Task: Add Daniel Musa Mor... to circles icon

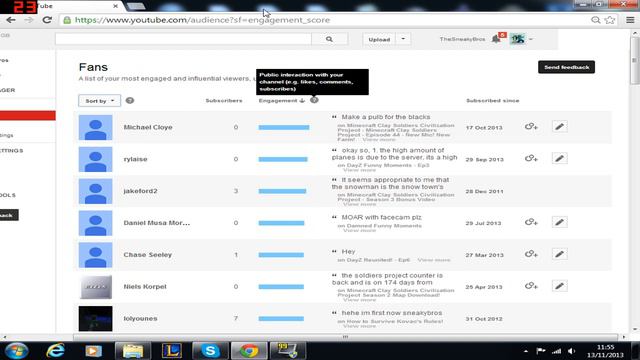Action: point(531,222)
